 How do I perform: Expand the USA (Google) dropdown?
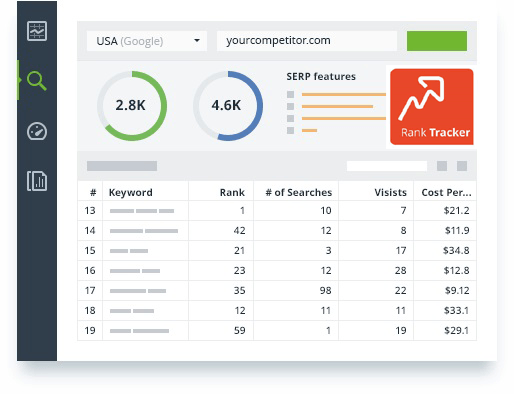click(x=147, y=41)
